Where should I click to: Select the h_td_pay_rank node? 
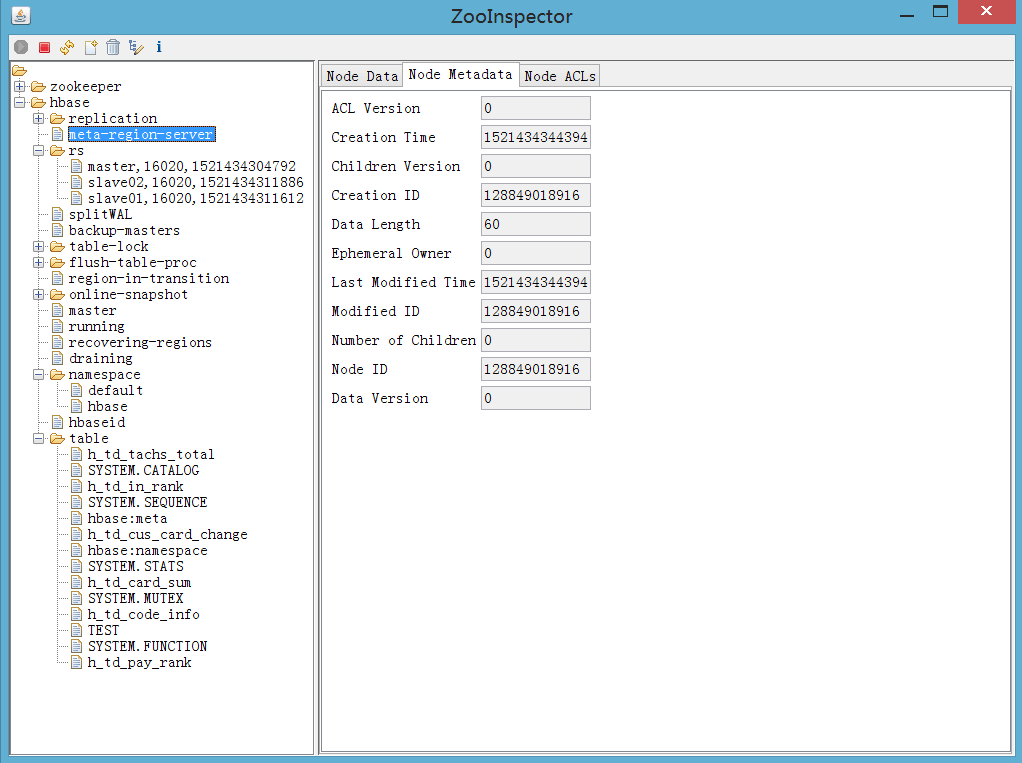tap(139, 663)
